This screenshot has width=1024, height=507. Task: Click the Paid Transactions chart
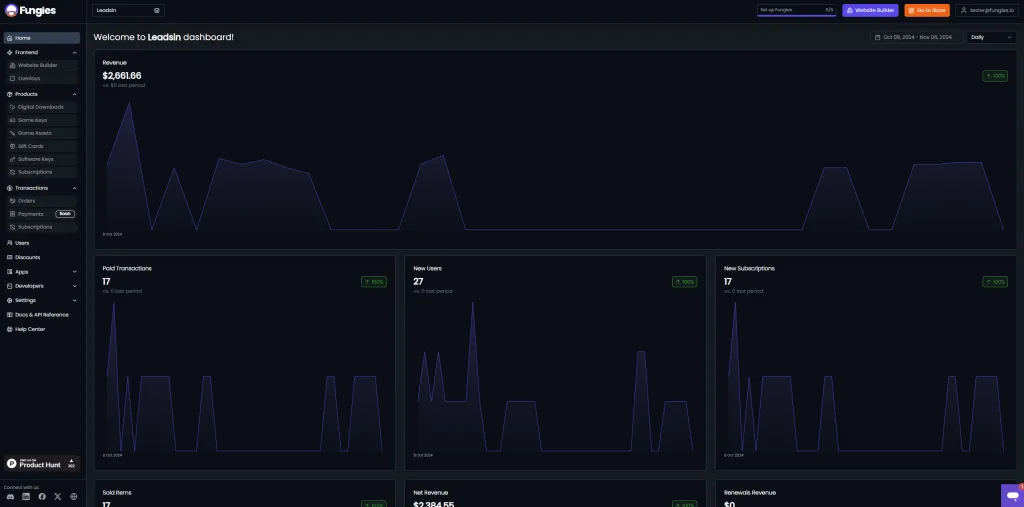click(x=245, y=376)
